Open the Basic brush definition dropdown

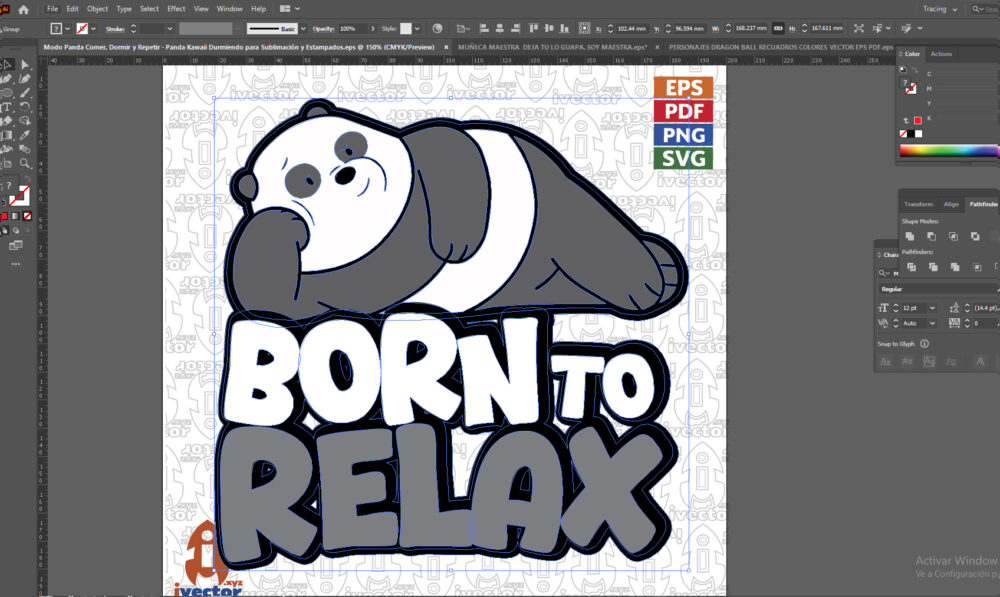point(303,29)
